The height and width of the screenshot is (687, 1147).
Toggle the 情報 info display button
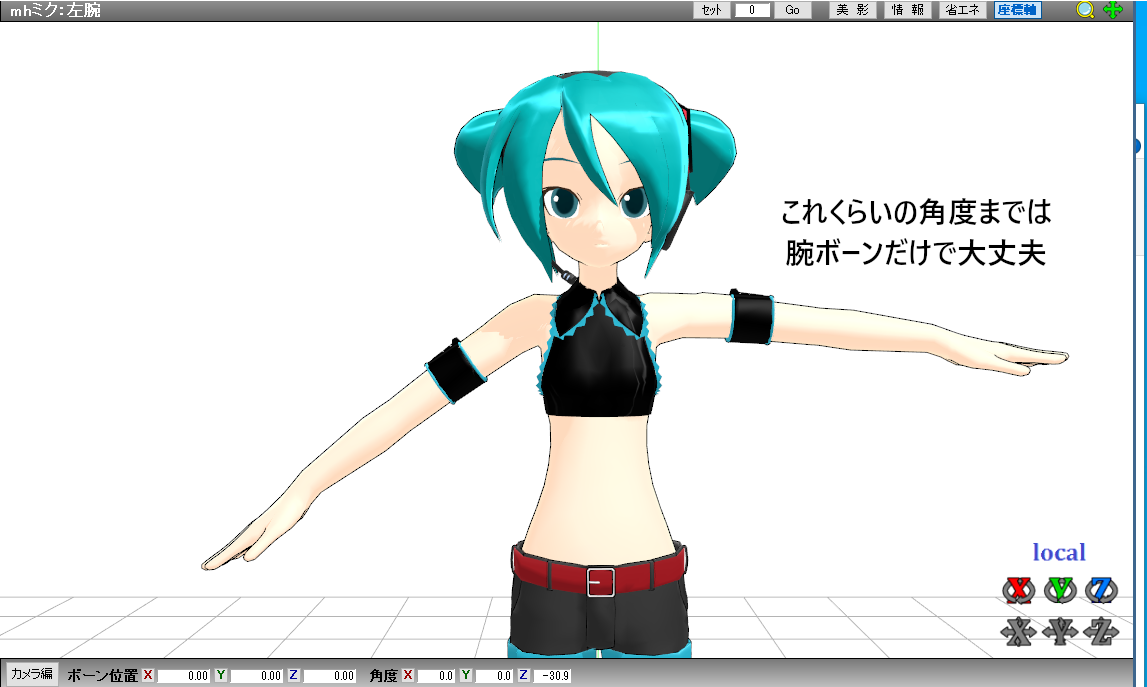click(907, 10)
